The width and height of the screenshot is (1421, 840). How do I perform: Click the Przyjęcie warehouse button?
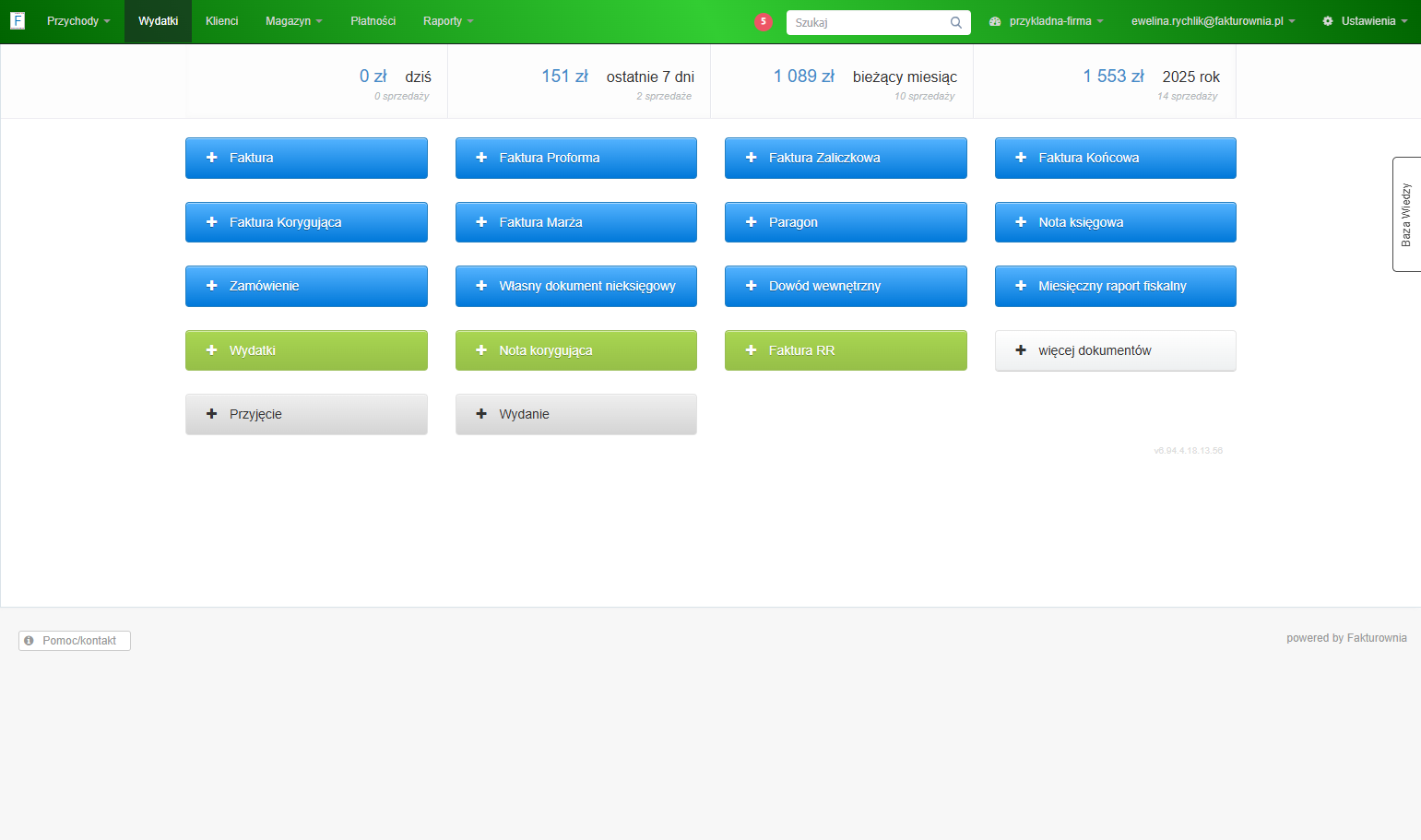click(x=306, y=414)
